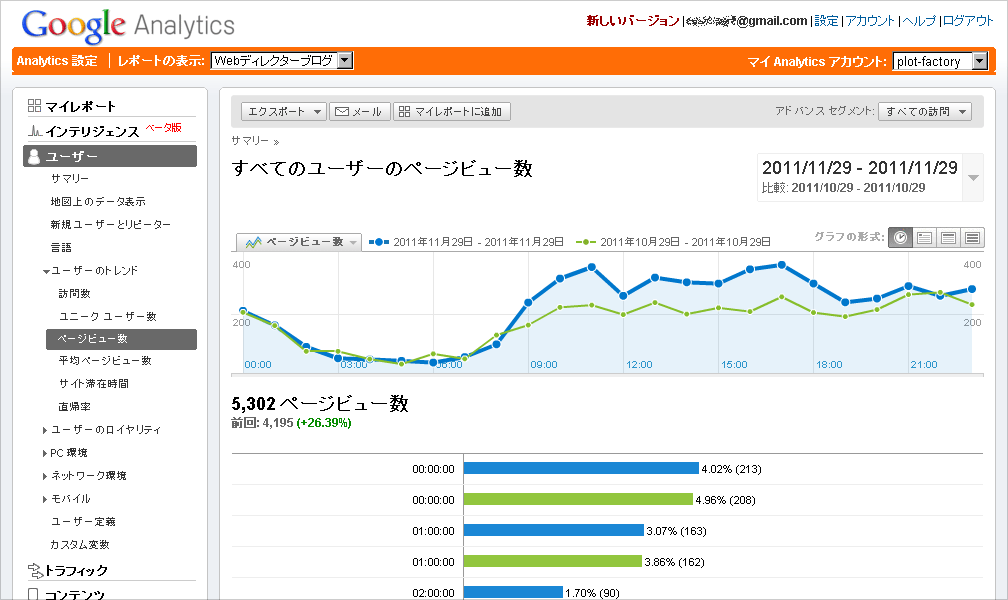Expand the date range picker arrow
Screen dimensions: 1008x600
(973, 178)
